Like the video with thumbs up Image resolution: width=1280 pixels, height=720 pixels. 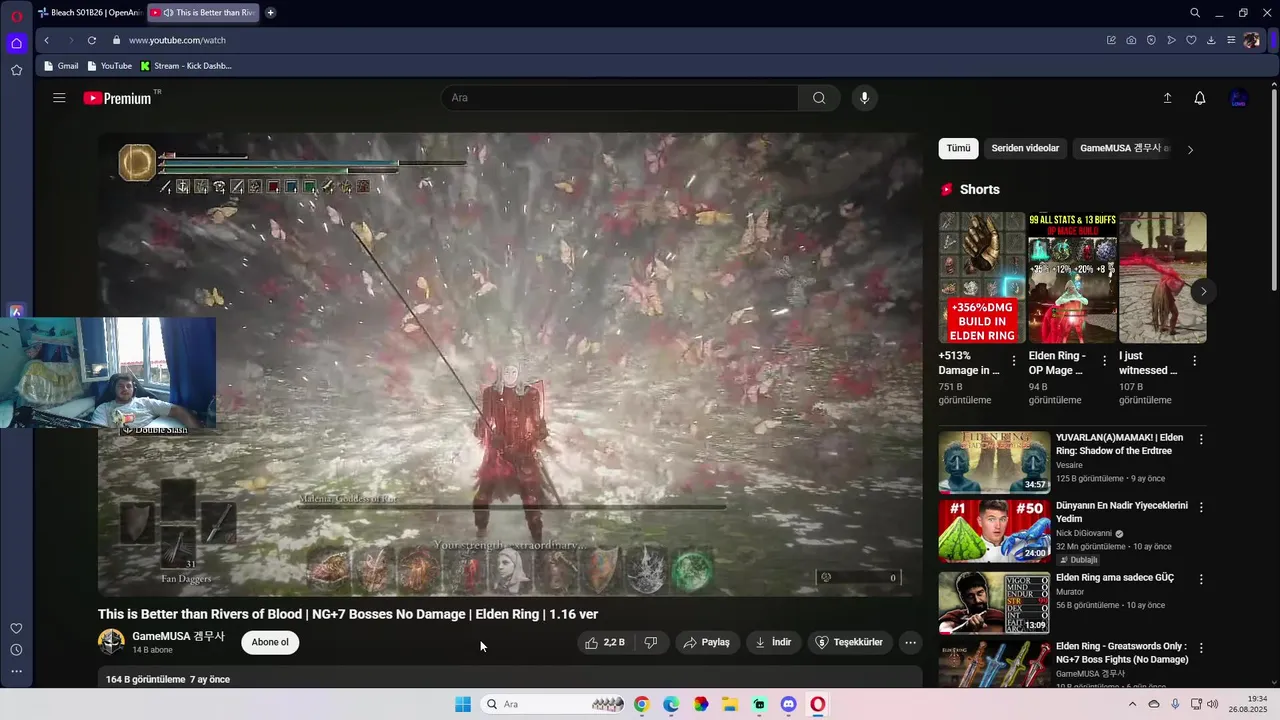605,642
